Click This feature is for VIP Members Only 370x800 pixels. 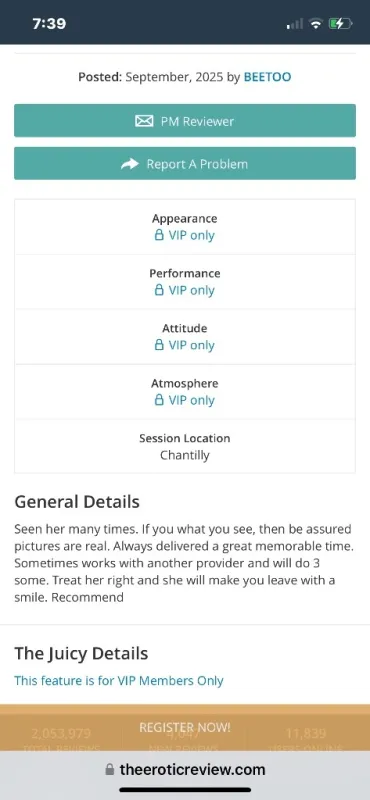(x=119, y=681)
